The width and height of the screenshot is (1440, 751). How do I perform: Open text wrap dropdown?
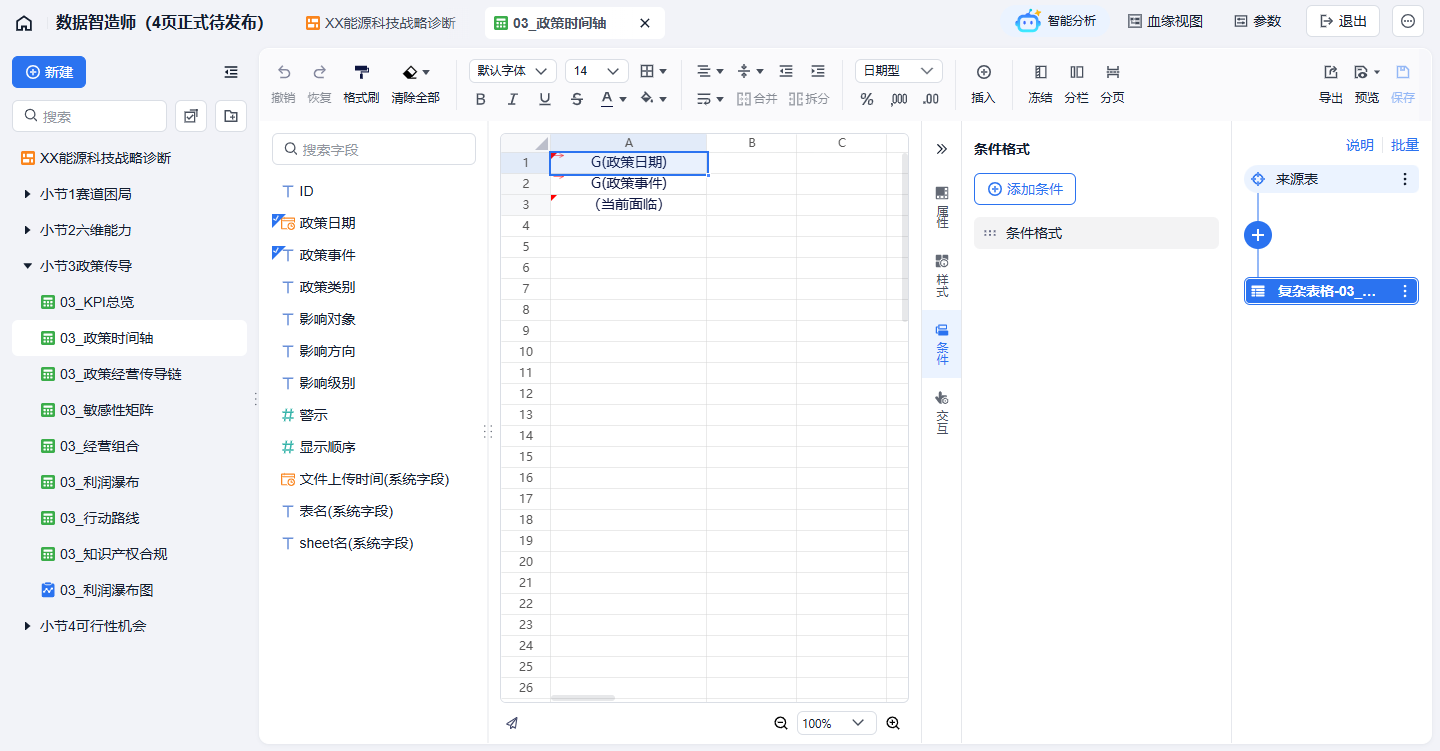click(710, 99)
